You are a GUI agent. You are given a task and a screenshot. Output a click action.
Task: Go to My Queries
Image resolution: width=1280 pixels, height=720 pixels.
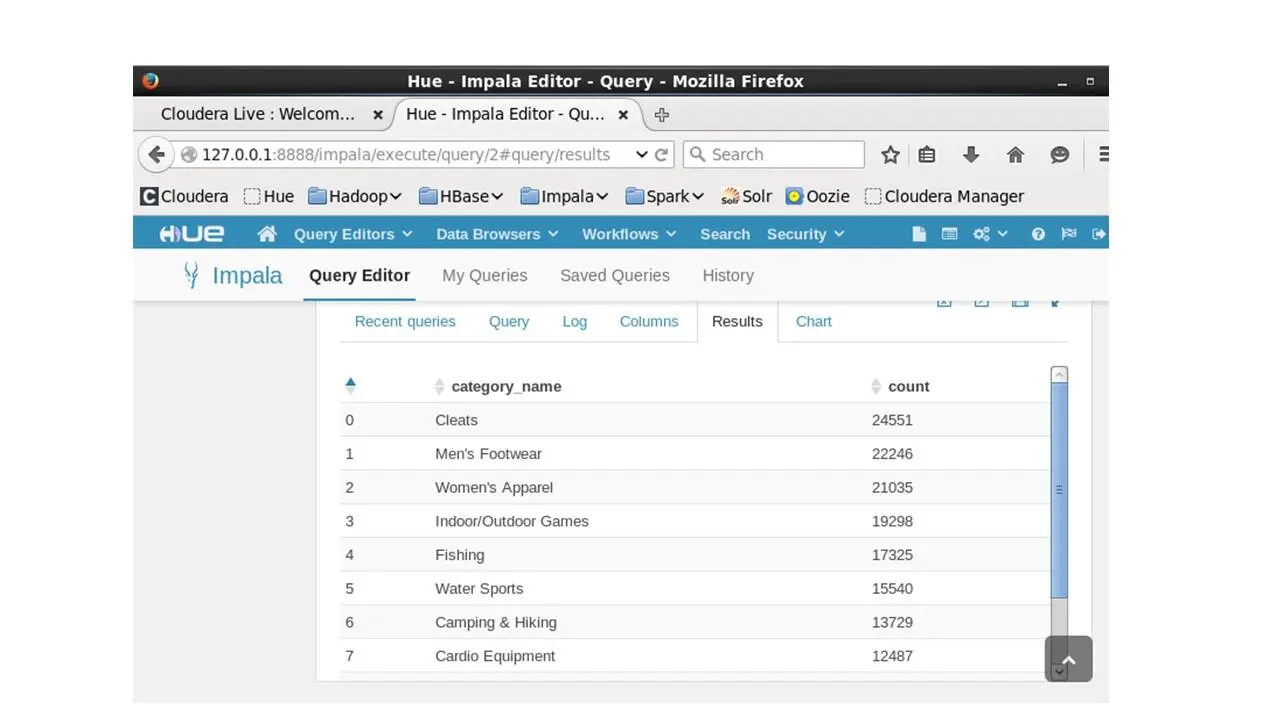484,275
